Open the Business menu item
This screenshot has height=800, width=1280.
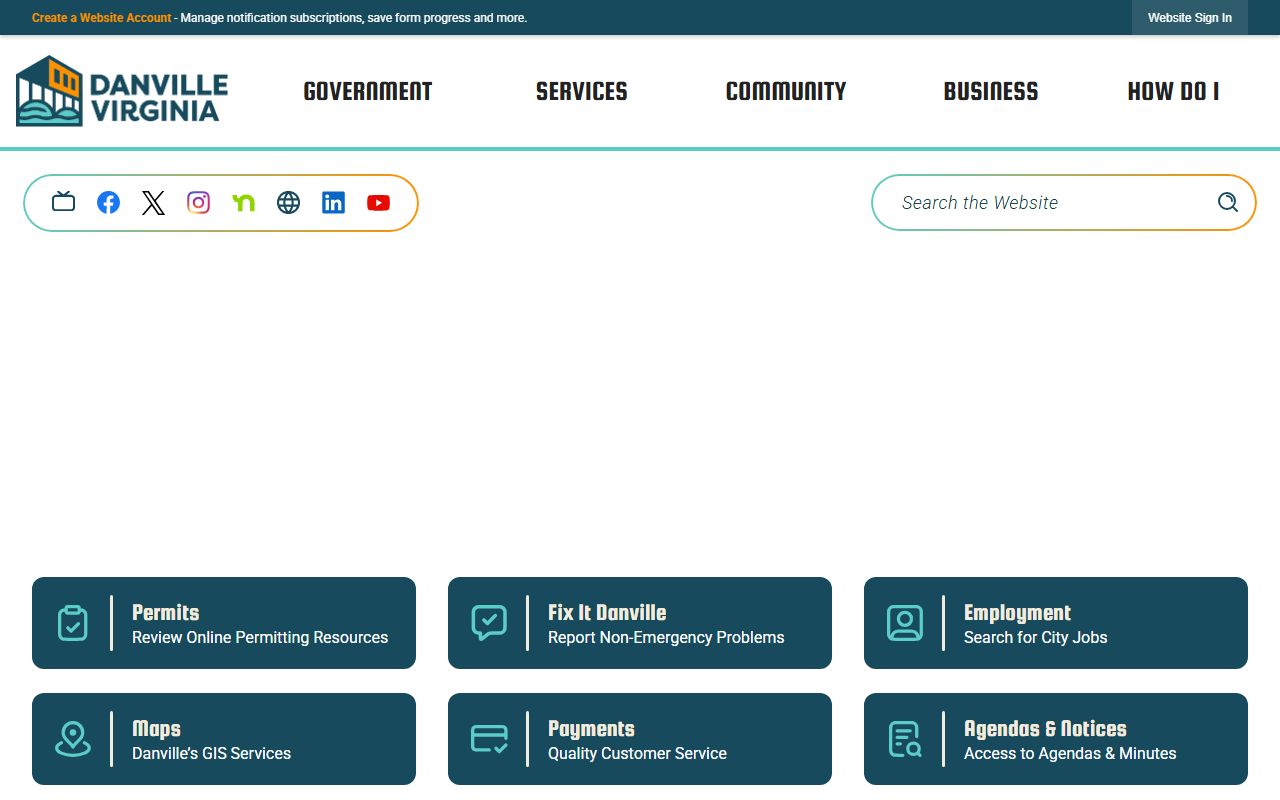coord(990,92)
